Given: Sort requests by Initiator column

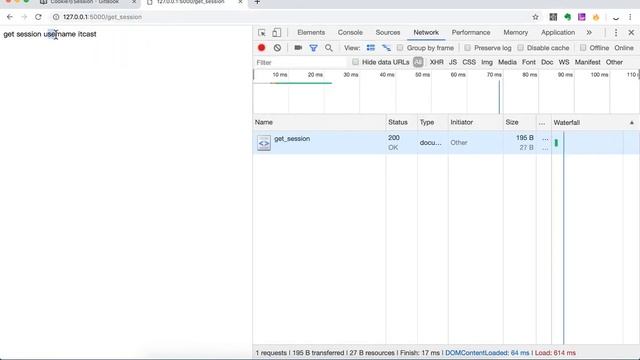Looking at the screenshot, I should [476, 122].
